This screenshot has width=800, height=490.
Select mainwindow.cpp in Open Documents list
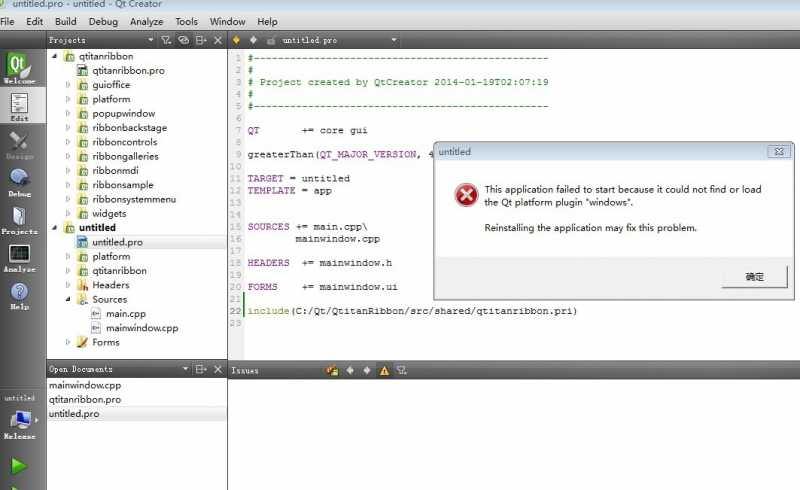pos(85,385)
